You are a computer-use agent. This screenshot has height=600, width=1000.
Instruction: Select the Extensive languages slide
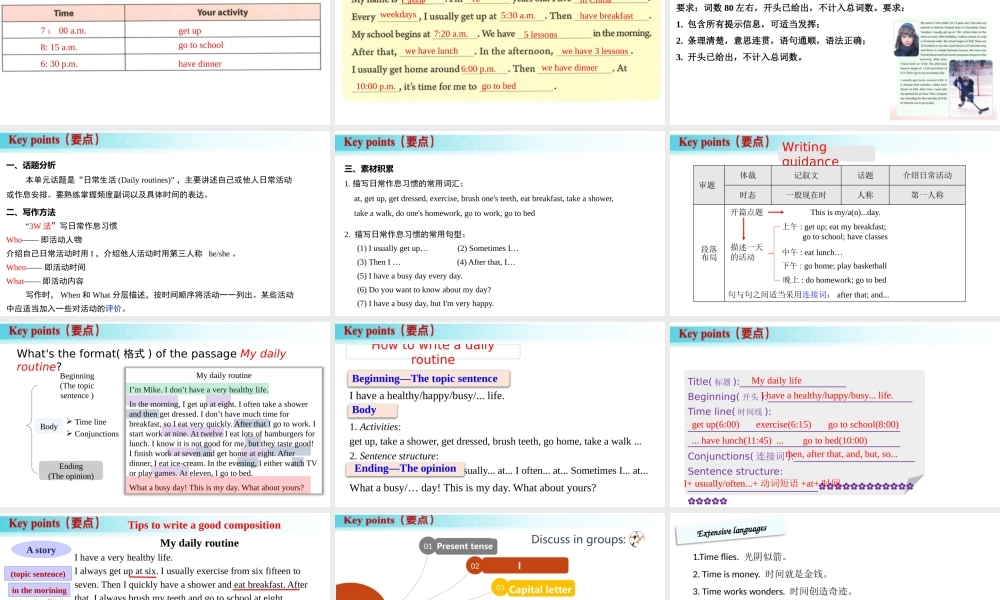tap(835, 558)
